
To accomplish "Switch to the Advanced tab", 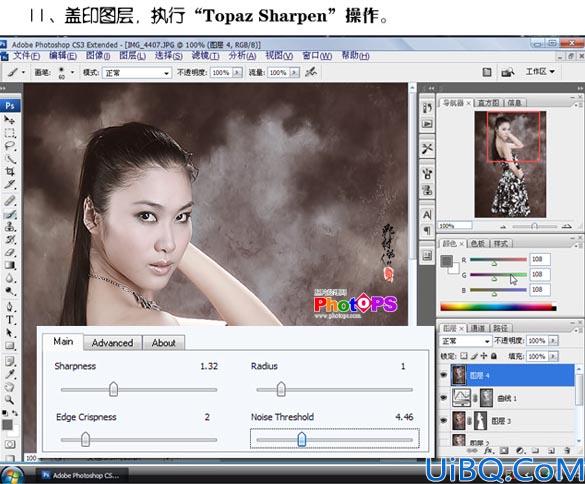I will click(112, 343).
